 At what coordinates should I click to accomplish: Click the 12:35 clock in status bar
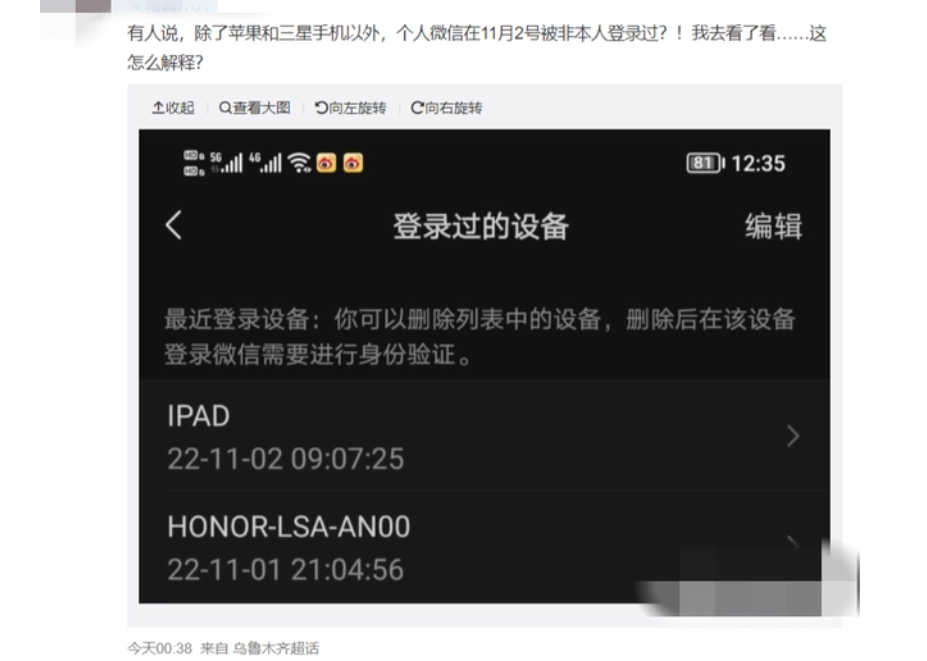tap(759, 163)
